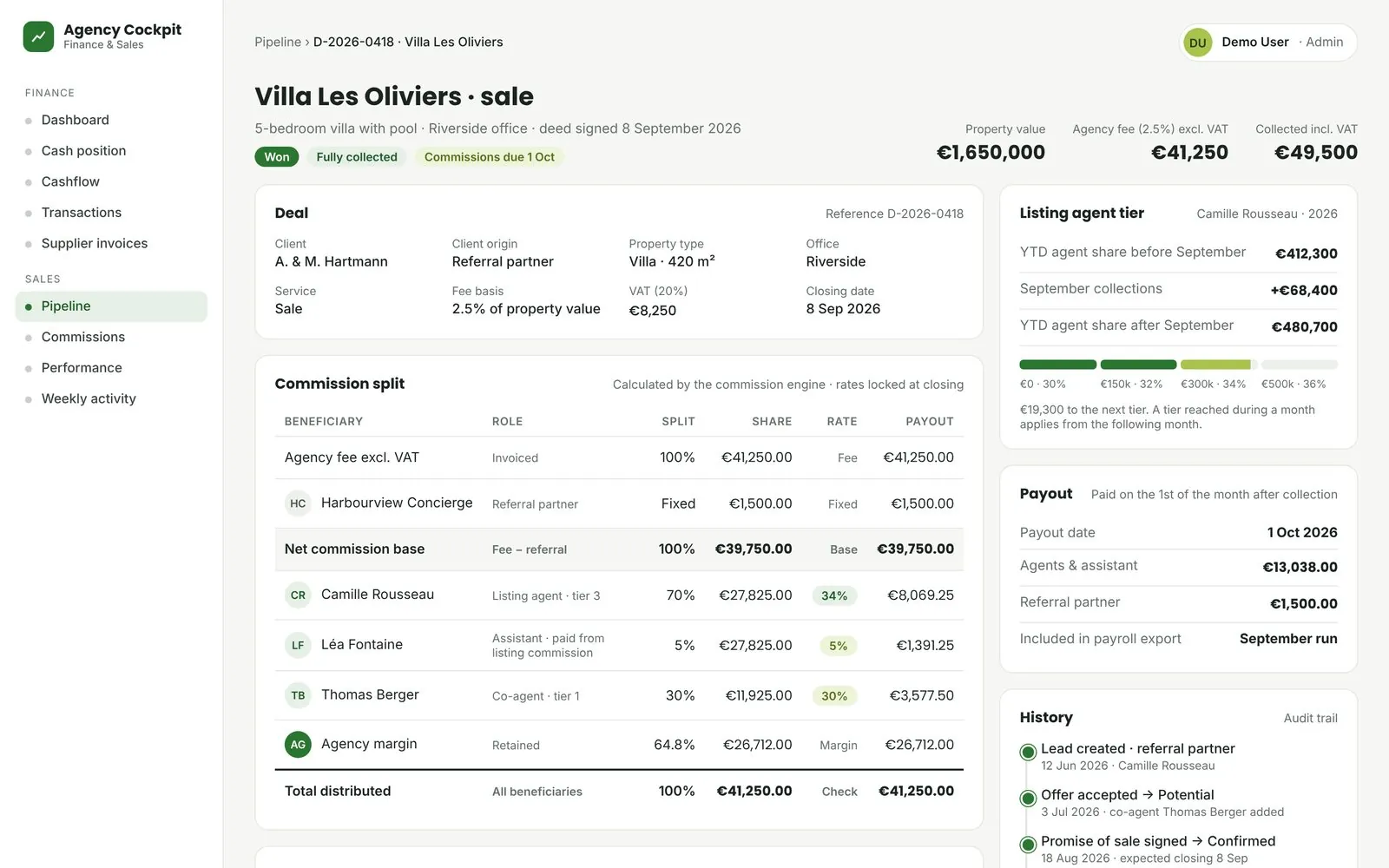Click the third tier progress segment €300k · 34%
Screen dimensions: 1389x868
(x=1219, y=365)
